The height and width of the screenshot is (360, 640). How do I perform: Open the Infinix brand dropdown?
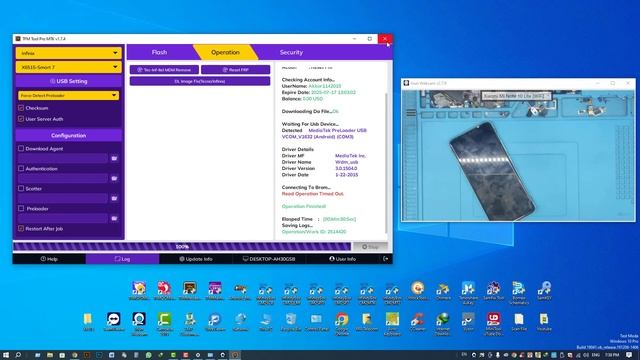coord(69,53)
